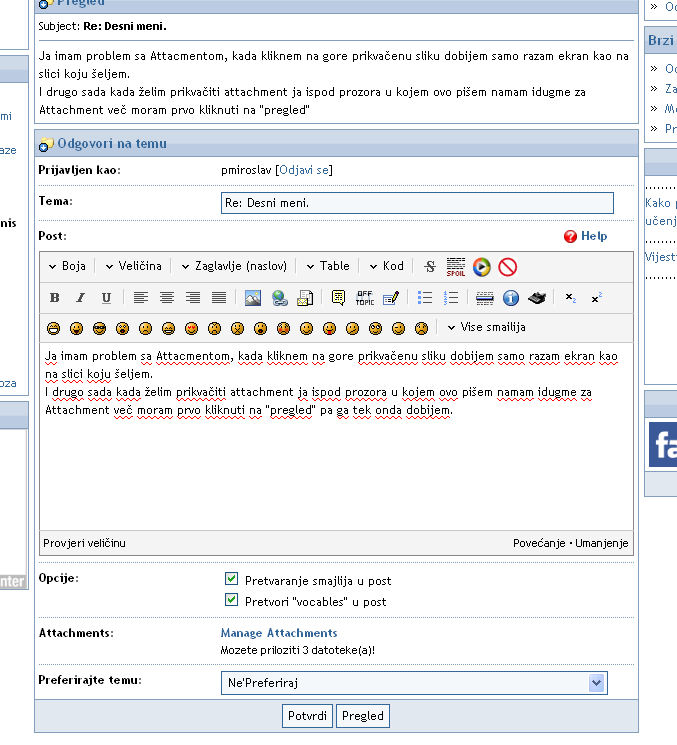Click the insert image icon
This screenshot has width=677, height=745.
[x=253, y=297]
